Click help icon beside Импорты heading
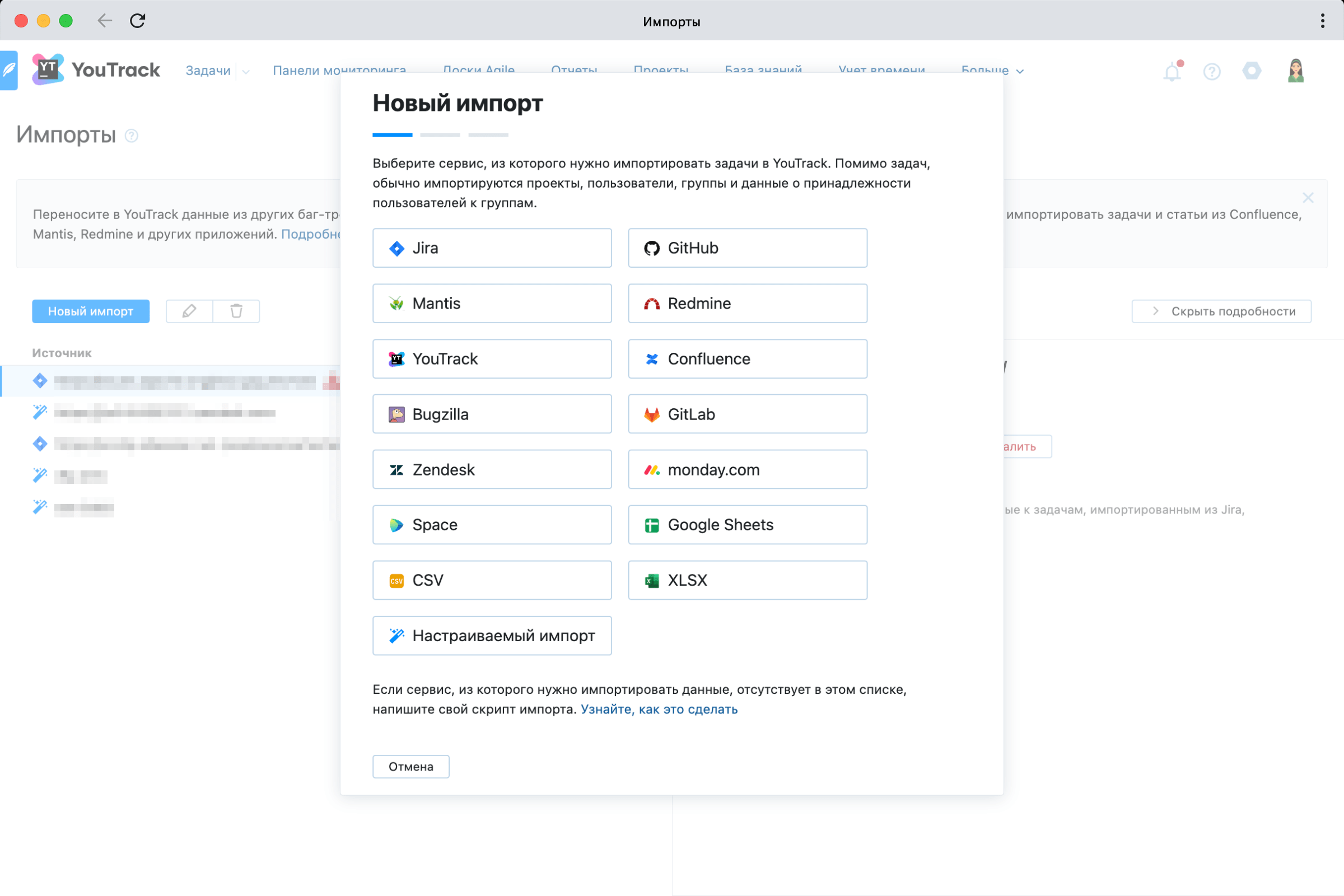 (x=132, y=136)
